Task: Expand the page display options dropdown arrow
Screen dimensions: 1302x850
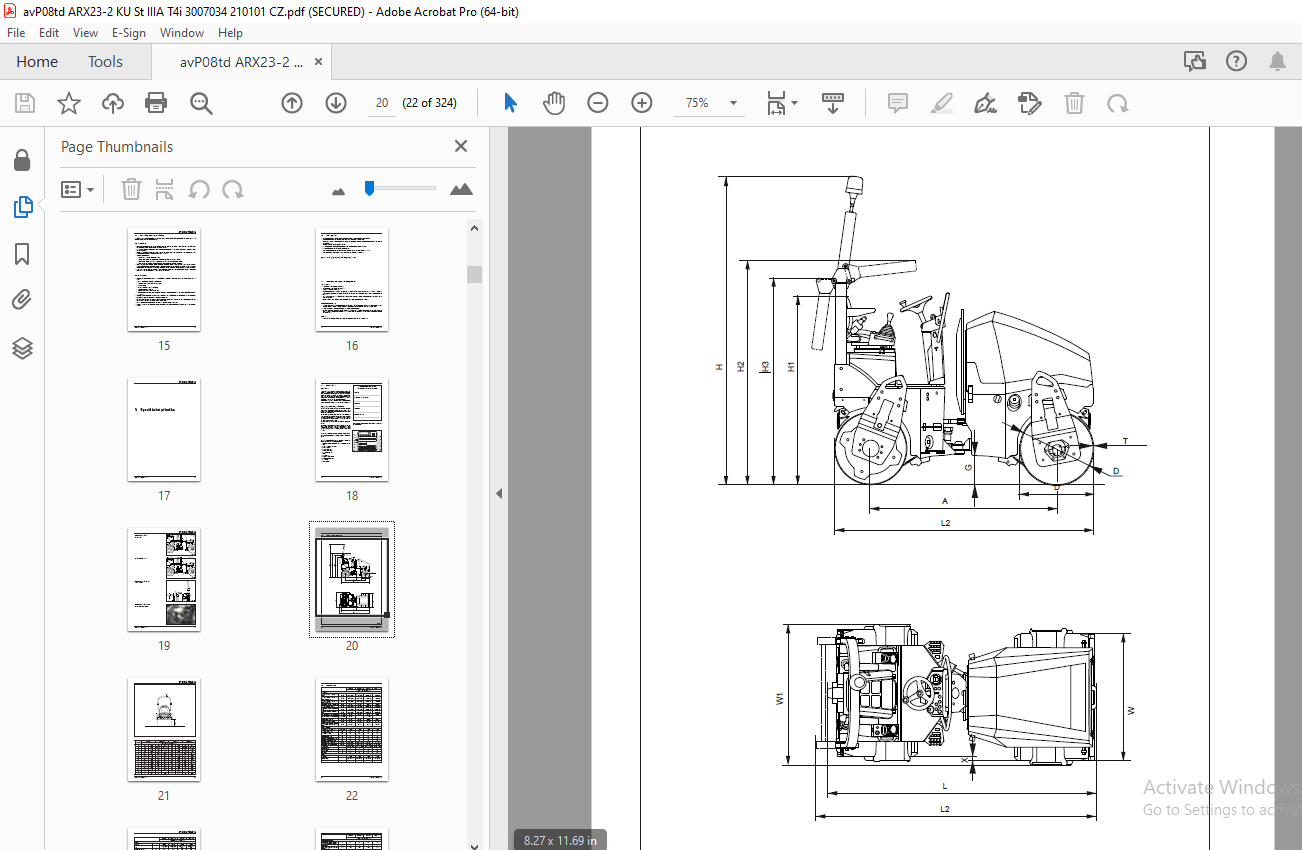Action: click(795, 103)
